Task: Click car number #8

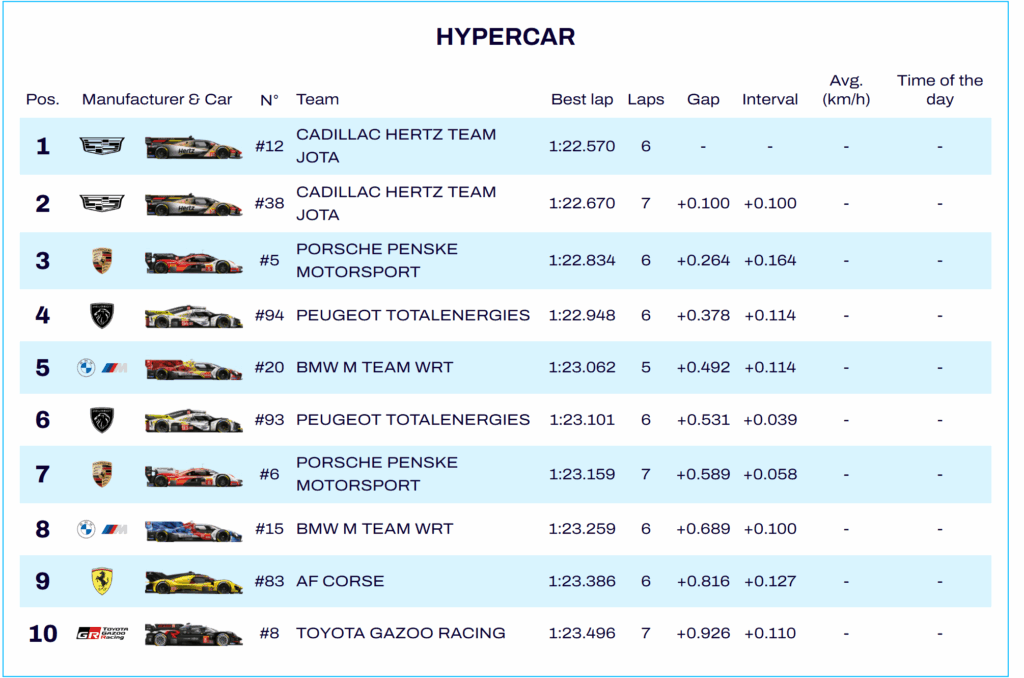Action: click(x=269, y=634)
